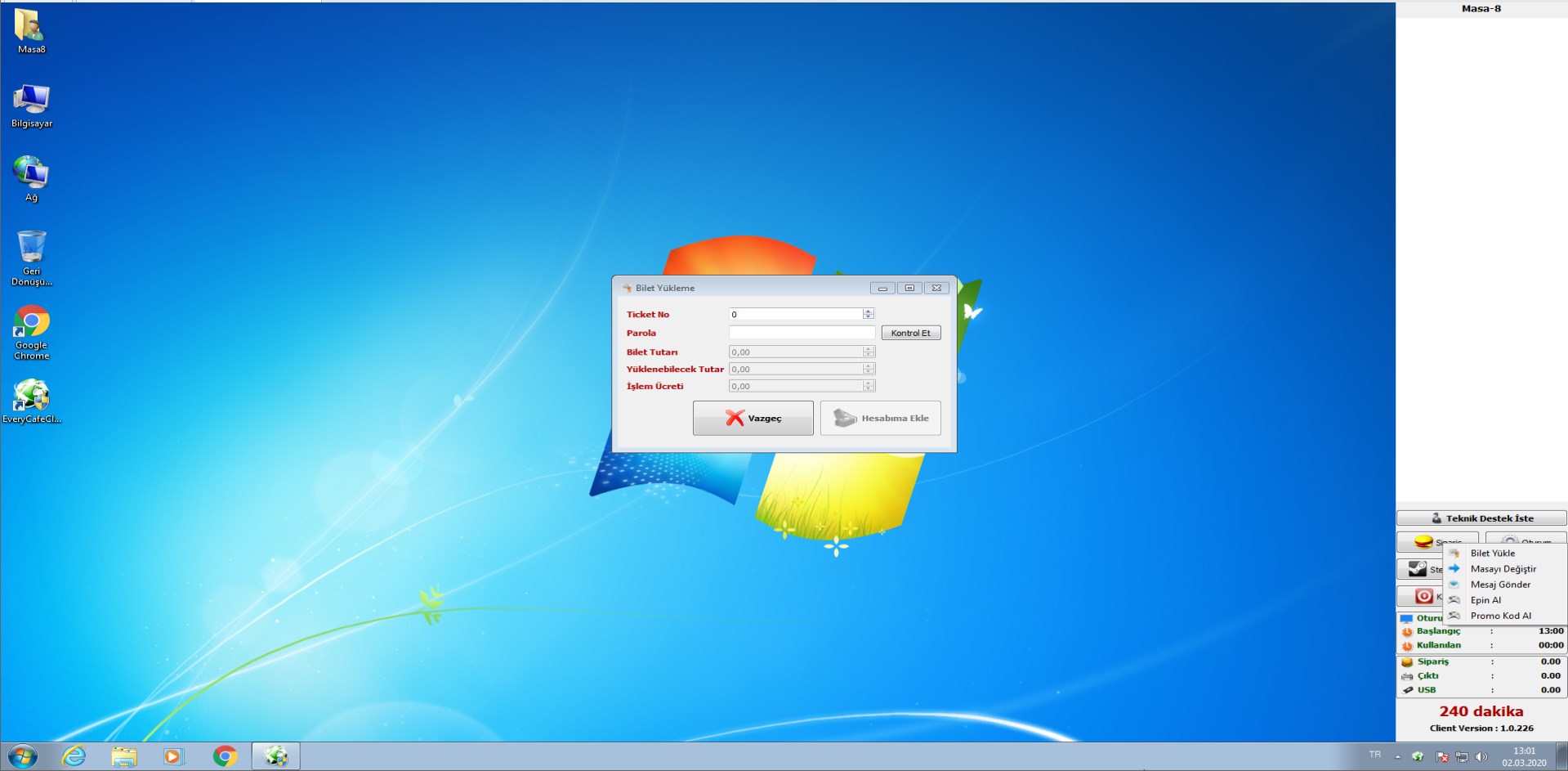
Task: Click Promo Kod Al menu item
Action: 1500,616
